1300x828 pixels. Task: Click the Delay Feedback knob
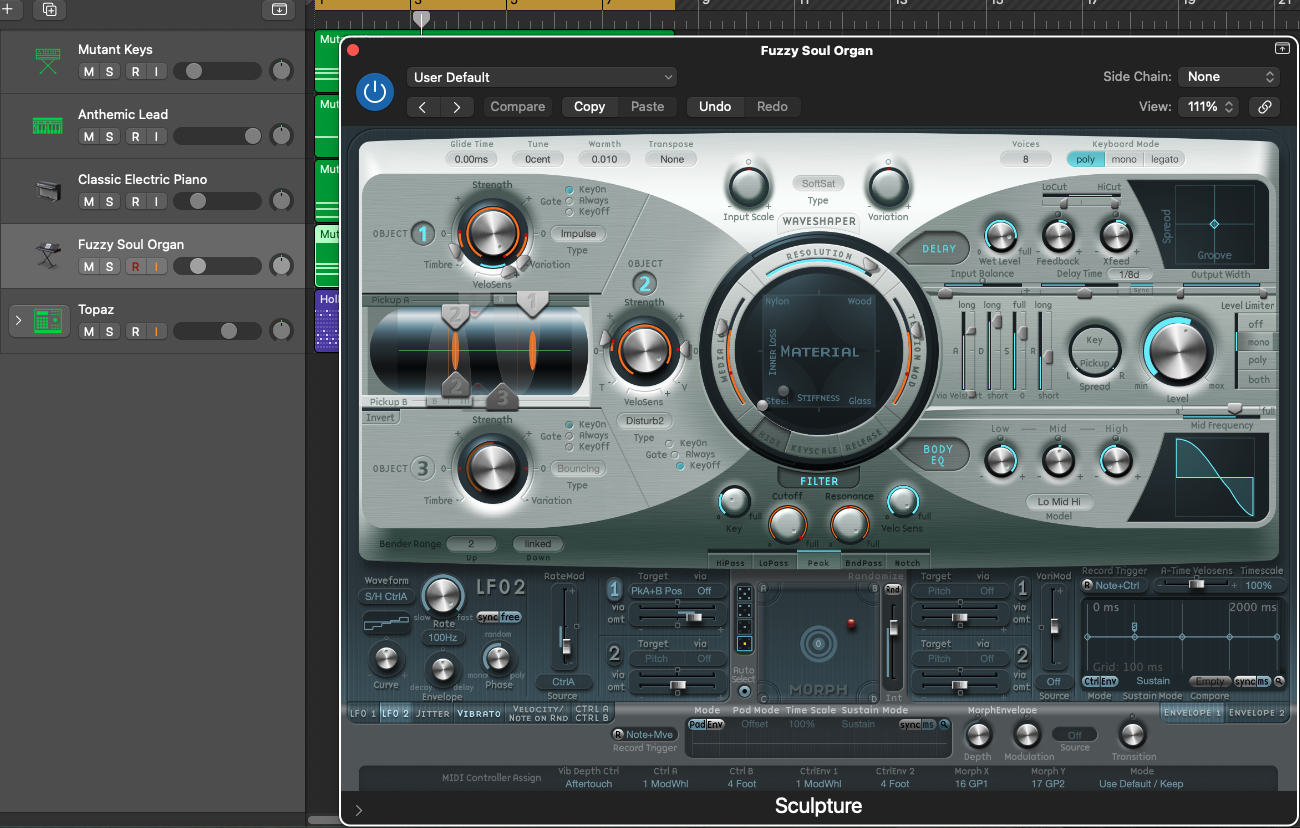[x=1058, y=236]
